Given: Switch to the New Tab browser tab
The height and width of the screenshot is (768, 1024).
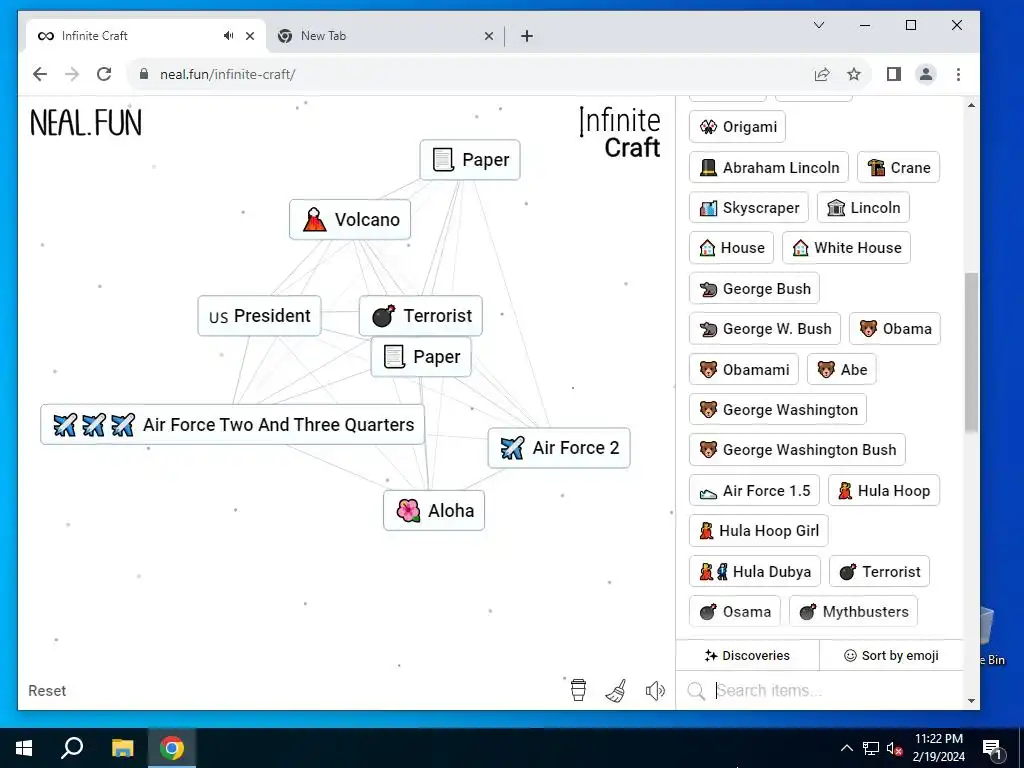Looking at the screenshot, I should (x=385, y=36).
